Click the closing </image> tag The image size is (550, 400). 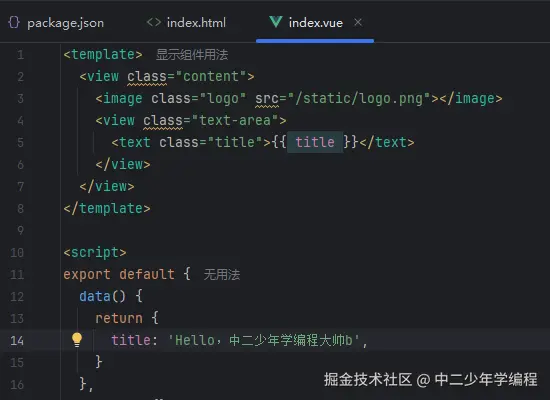(x=471, y=99)
